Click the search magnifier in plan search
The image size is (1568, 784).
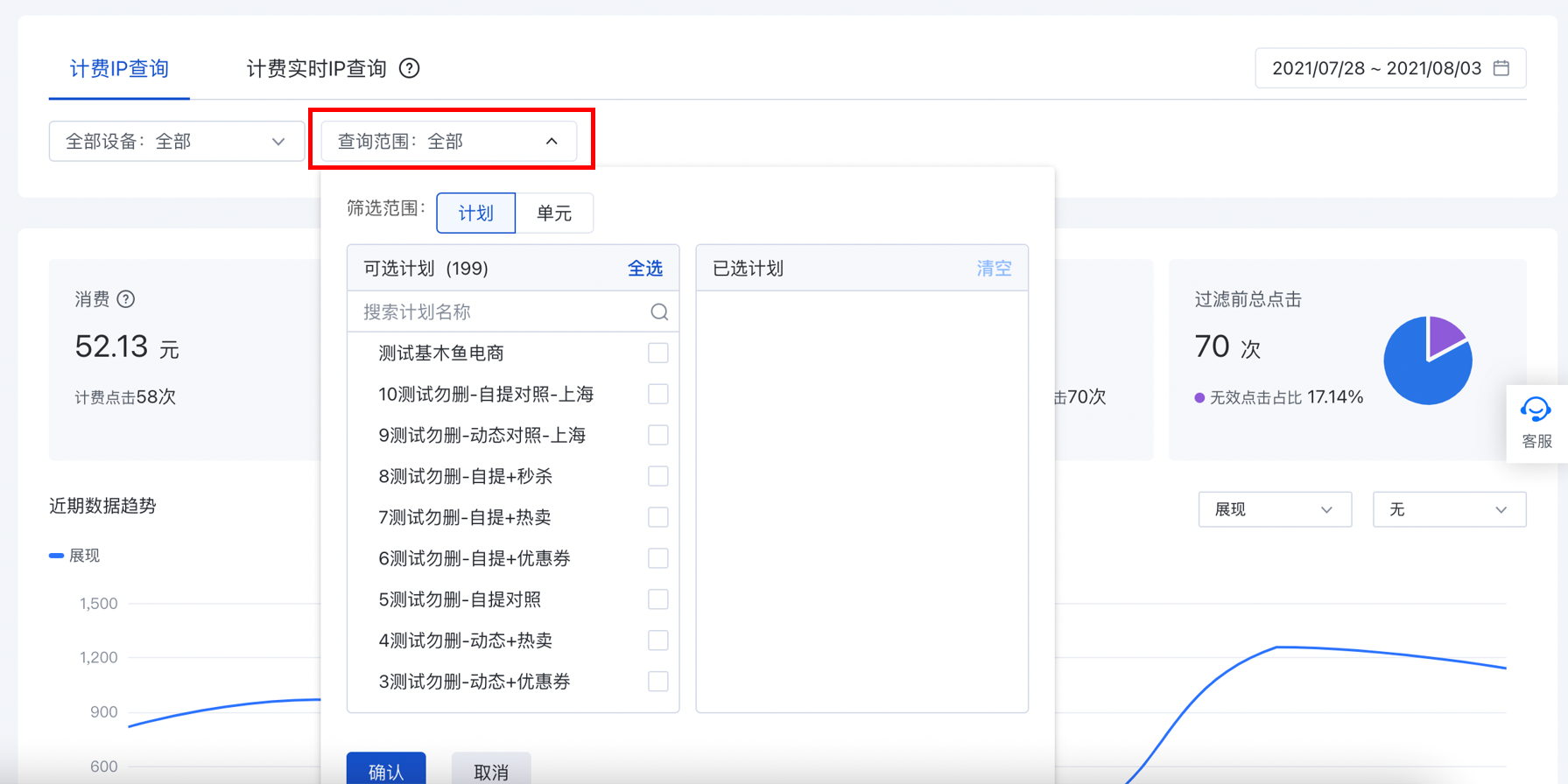pos(659,312)
